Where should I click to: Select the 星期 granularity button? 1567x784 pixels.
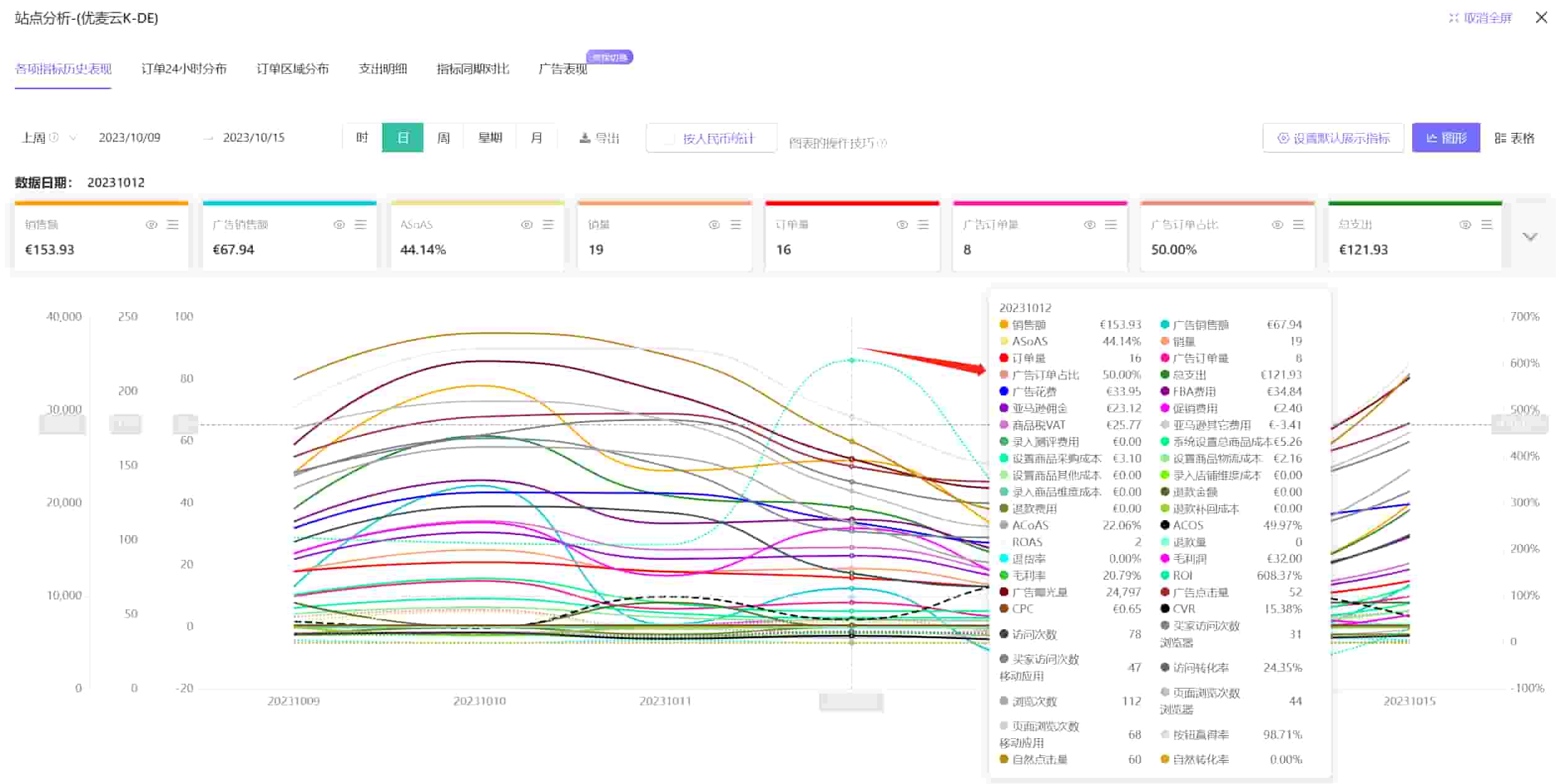click(490, 137)
